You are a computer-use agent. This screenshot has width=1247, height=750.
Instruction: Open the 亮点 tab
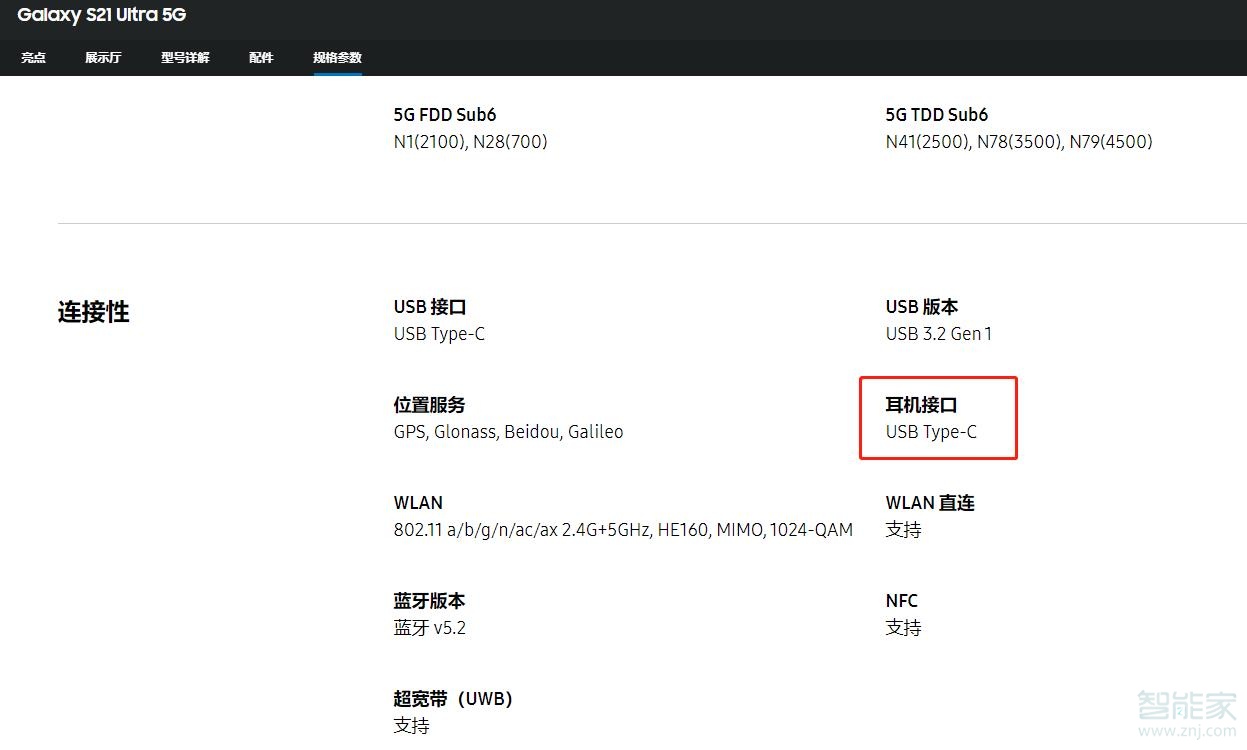coord(34,58)
